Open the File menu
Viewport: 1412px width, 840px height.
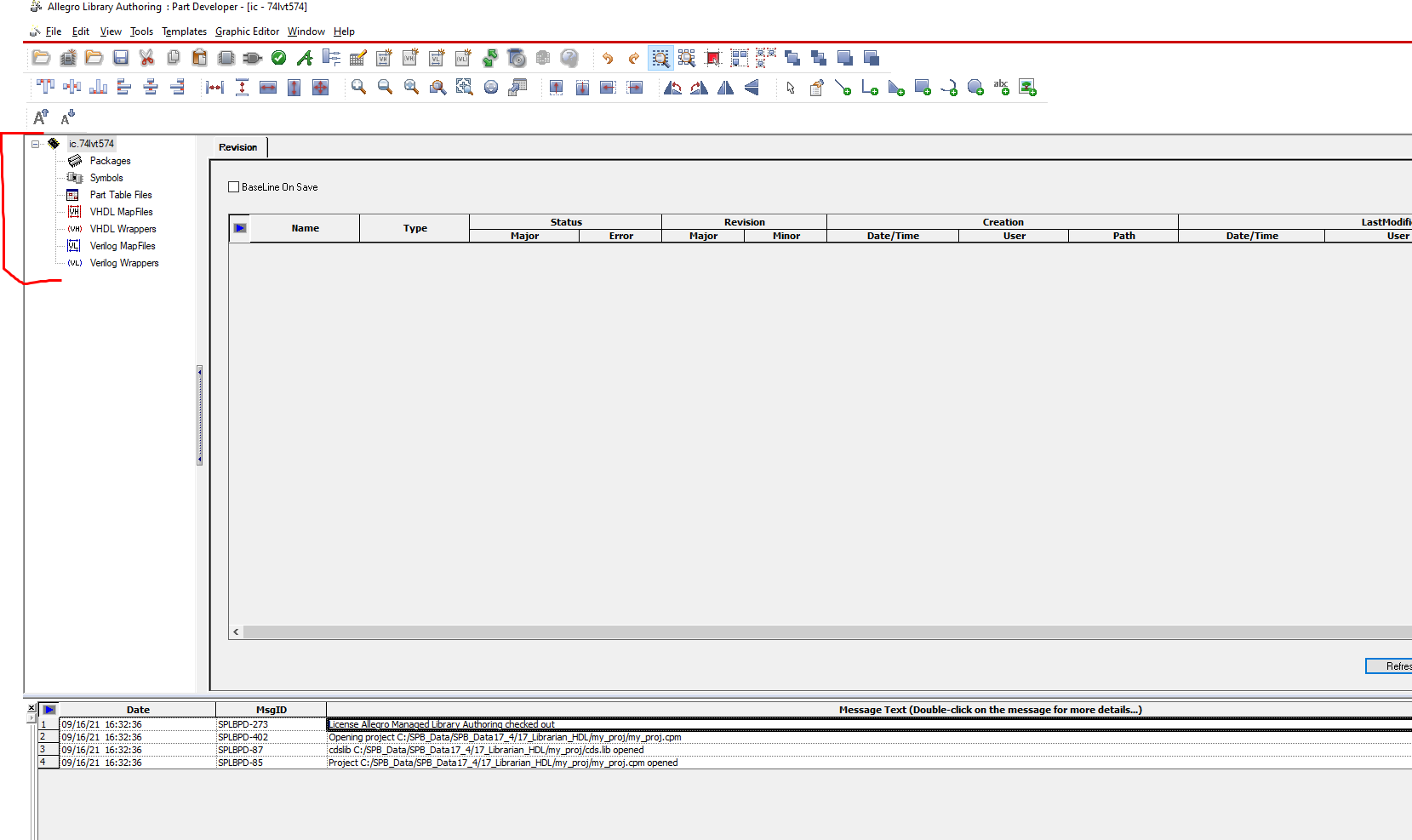[x=53, y=31]
